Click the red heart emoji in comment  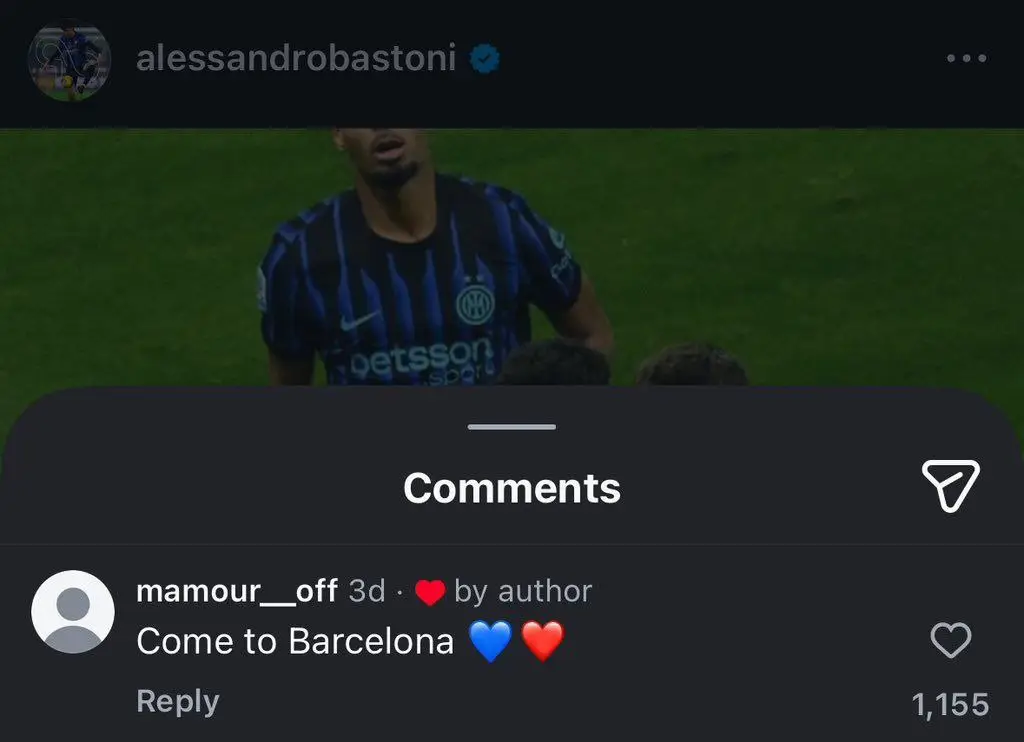pos(543,641)
